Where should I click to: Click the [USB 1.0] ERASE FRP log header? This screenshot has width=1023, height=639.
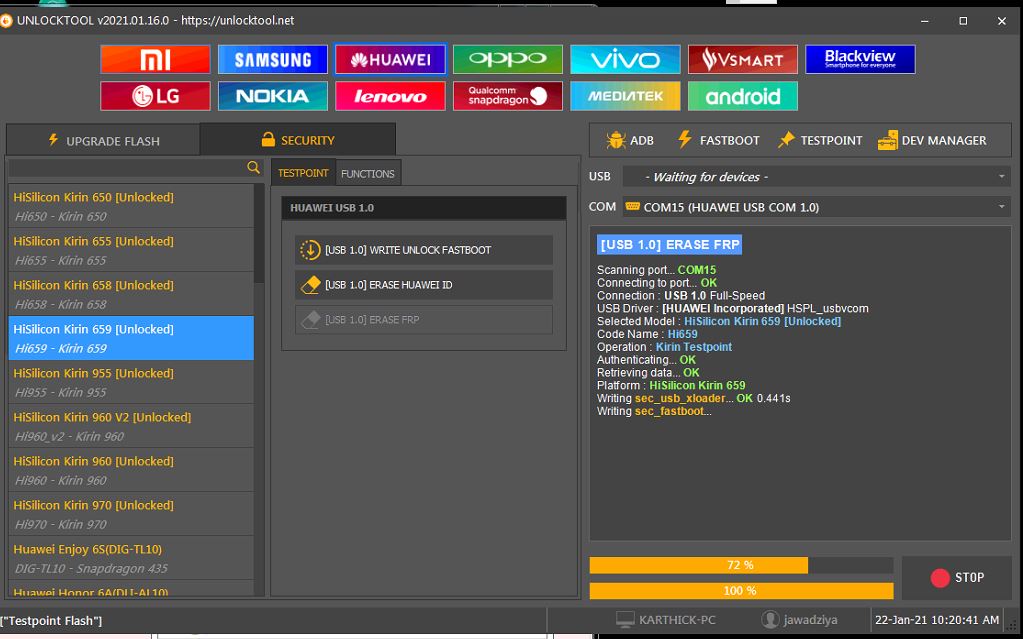tap(669, 245)
